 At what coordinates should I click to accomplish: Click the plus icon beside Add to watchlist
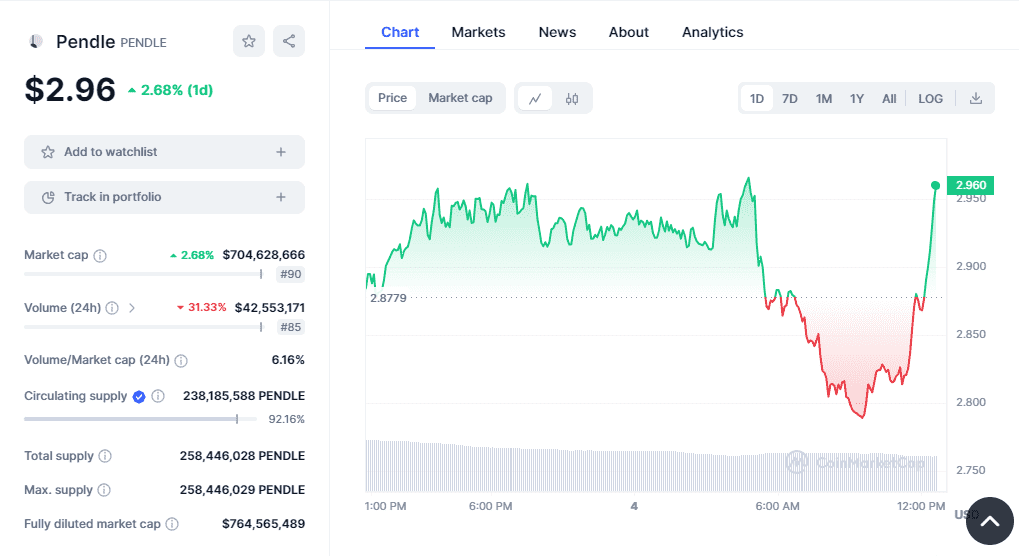(x=281, y=152)
